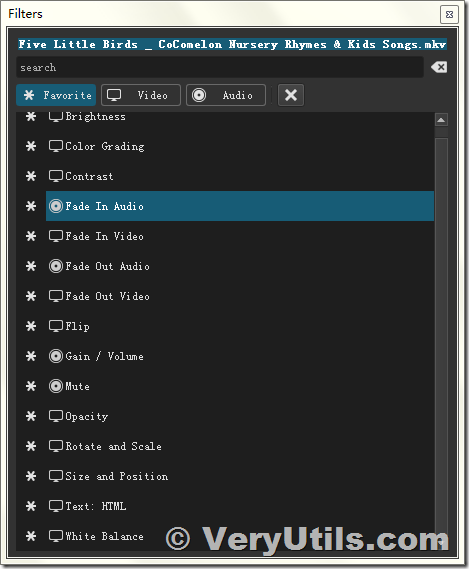The width and height of the screenshot is (469, 569).
Task: Focus the search input field
Action: 220,67
